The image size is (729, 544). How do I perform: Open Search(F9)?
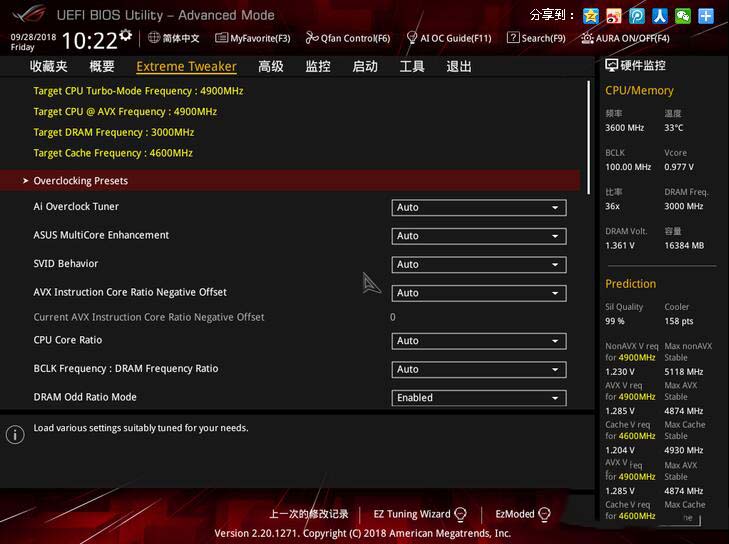(x=536, y=38)
